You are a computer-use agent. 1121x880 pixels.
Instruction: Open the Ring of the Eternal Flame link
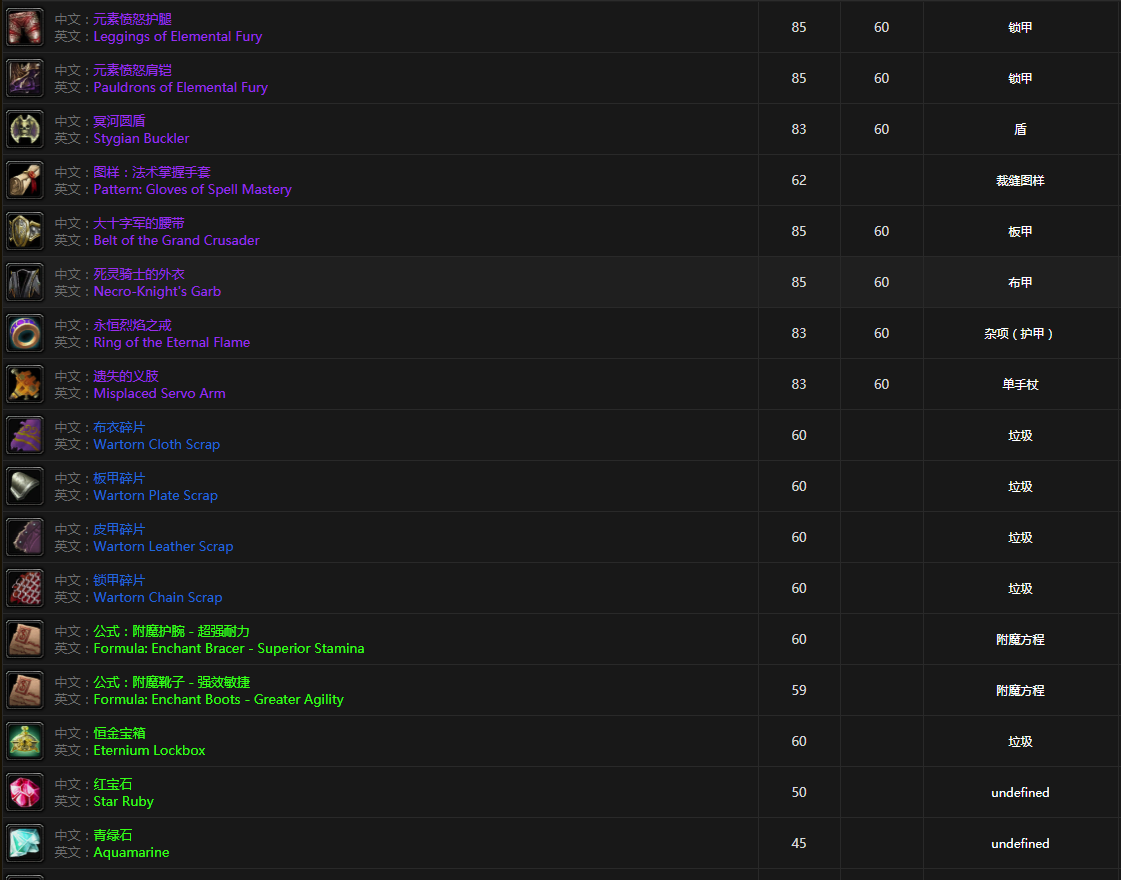[172, 342]
